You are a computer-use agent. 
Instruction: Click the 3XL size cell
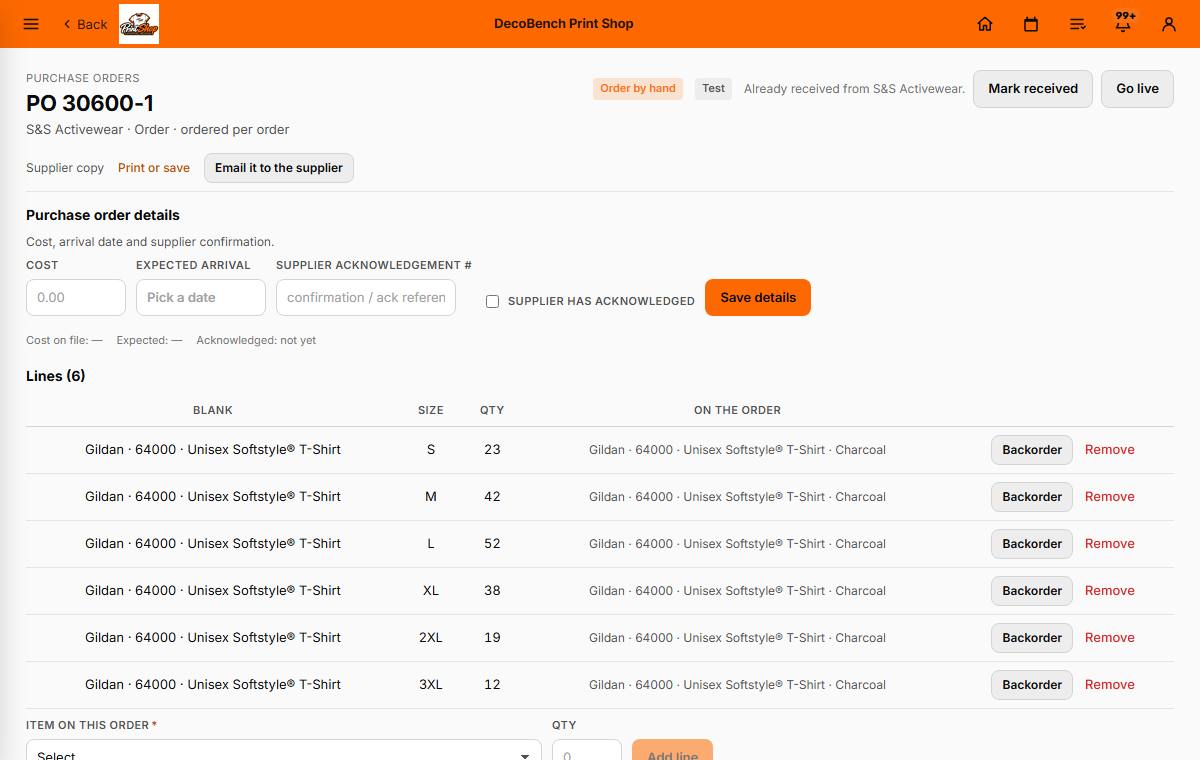[x=431, y=685]
